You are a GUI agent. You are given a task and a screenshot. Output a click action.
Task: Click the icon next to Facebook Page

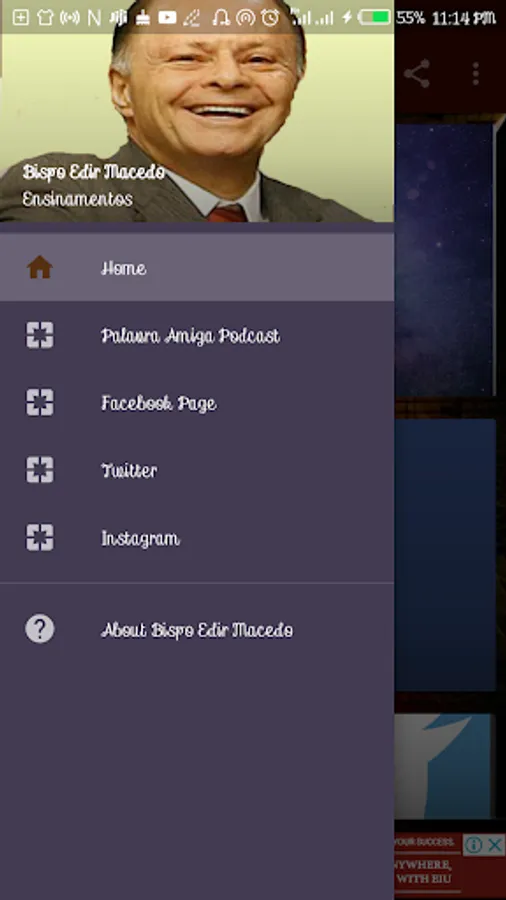click(x=40, y=402)
